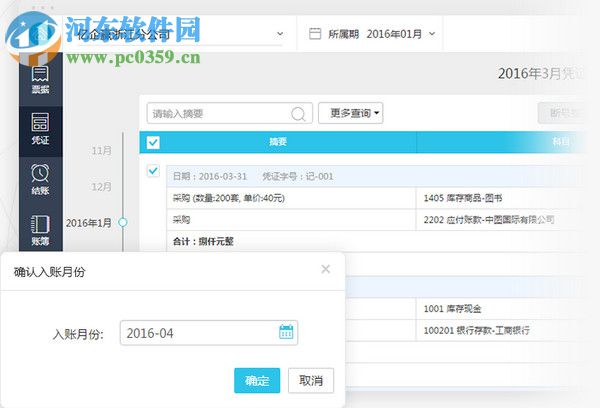Click the 摘要 column header
The height and width of the screenshot is (408, 600).
278,142
